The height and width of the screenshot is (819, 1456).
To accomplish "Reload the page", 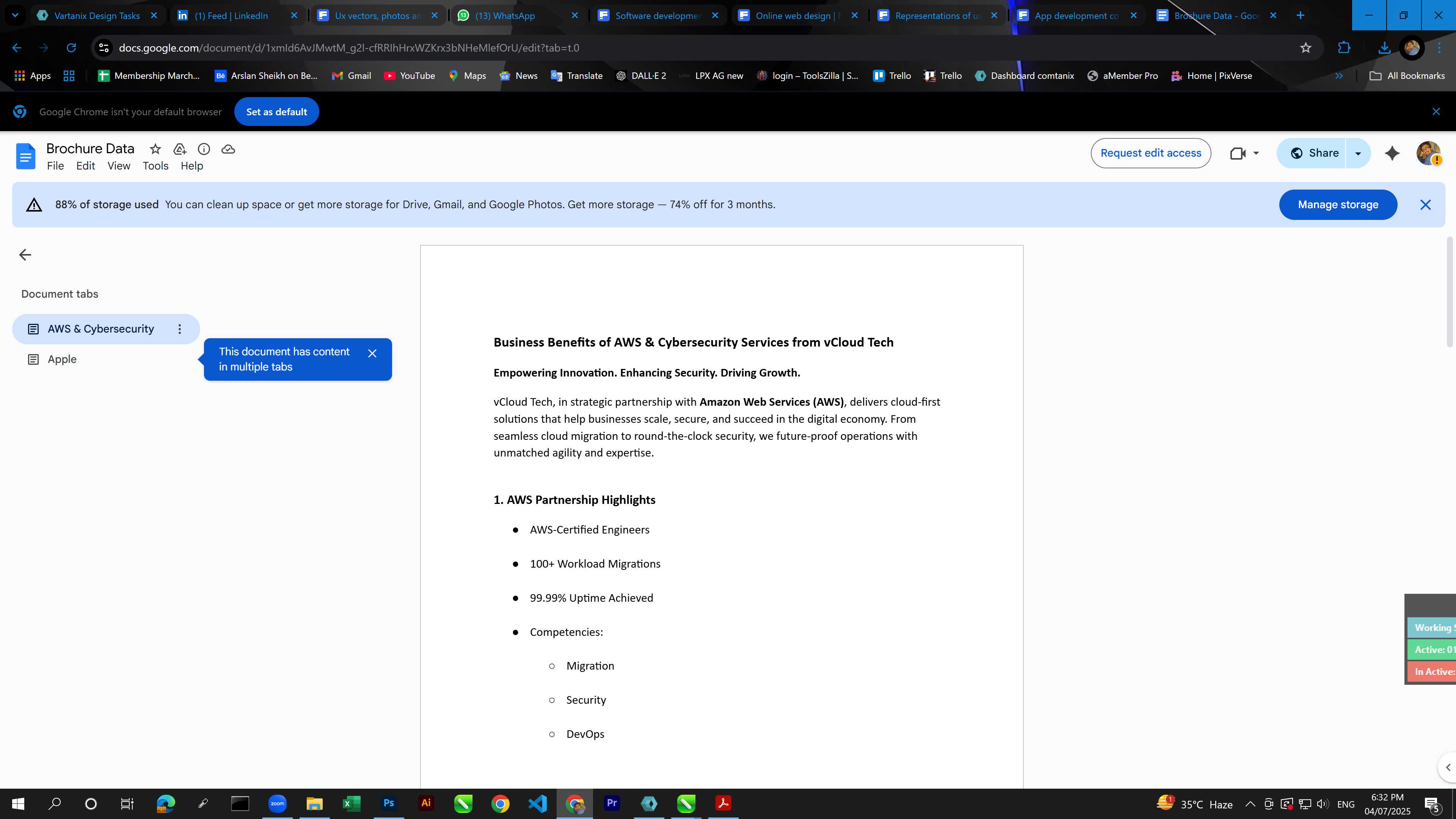I will click(x=71, y=48).
